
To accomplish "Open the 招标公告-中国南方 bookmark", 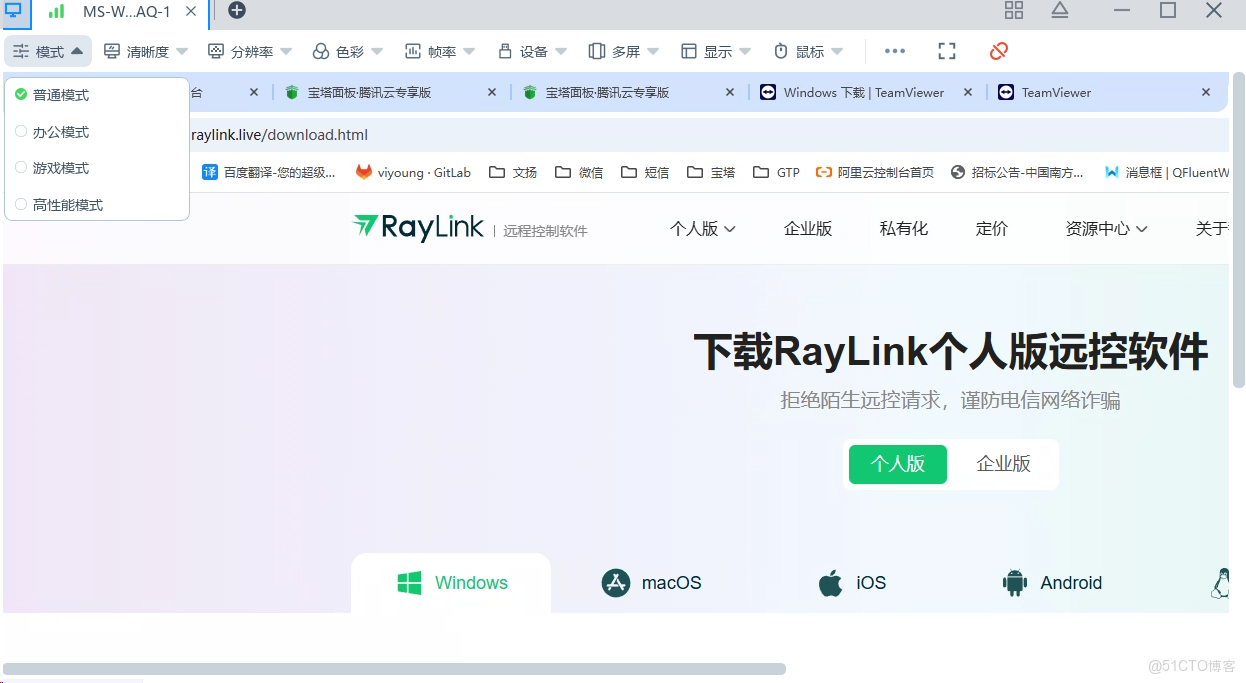I will tap(1017, 172).
